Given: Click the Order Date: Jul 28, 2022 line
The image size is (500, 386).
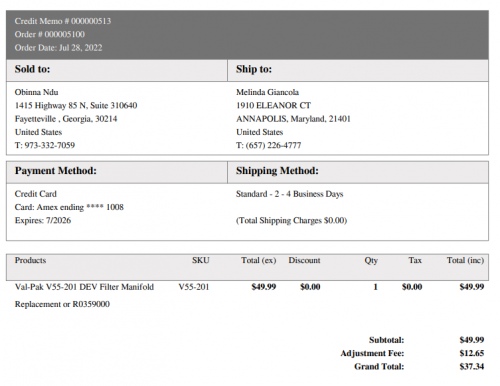Looking at the screenshot, I should point(58,48).
